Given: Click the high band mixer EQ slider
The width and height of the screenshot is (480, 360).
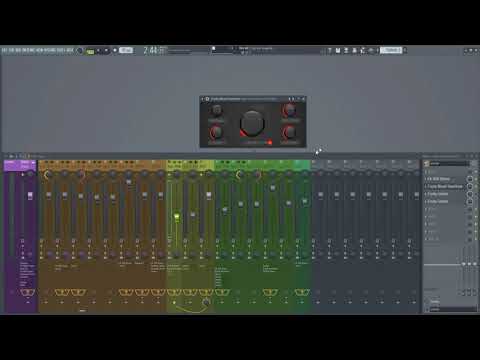Looking at the screenshot, I should click(x=475, y=264).
